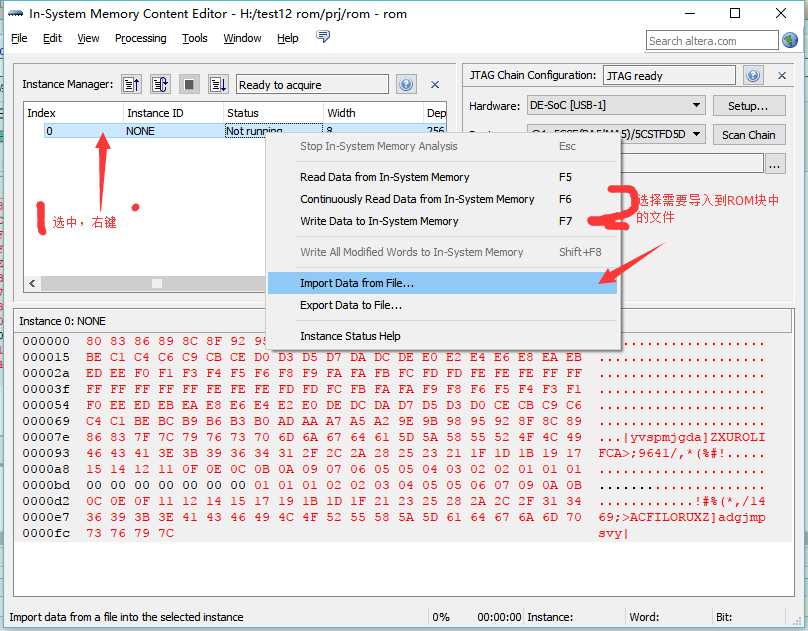
Task: Open the Edit menu
Action: click(52, 38)
